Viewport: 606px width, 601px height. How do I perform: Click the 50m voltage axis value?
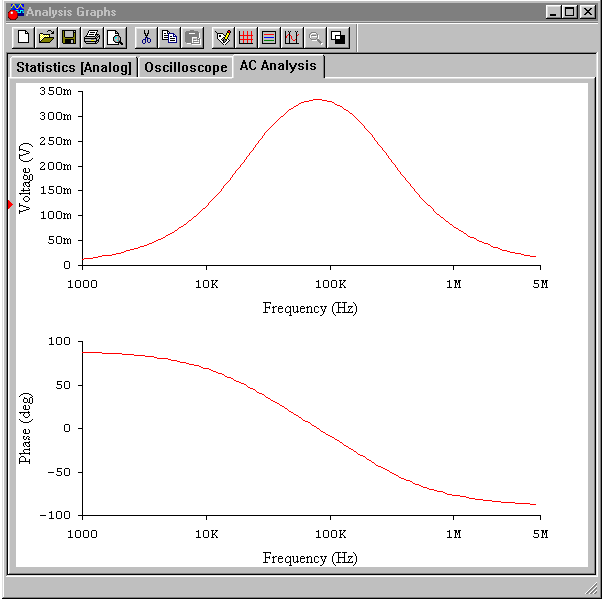60,240
